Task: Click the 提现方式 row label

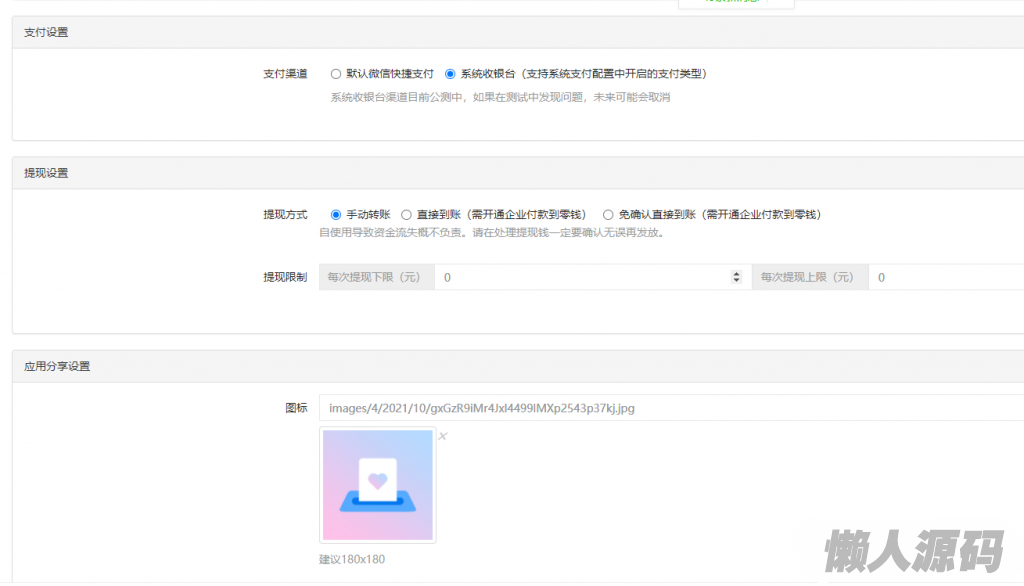Action: tap(285, 214)
